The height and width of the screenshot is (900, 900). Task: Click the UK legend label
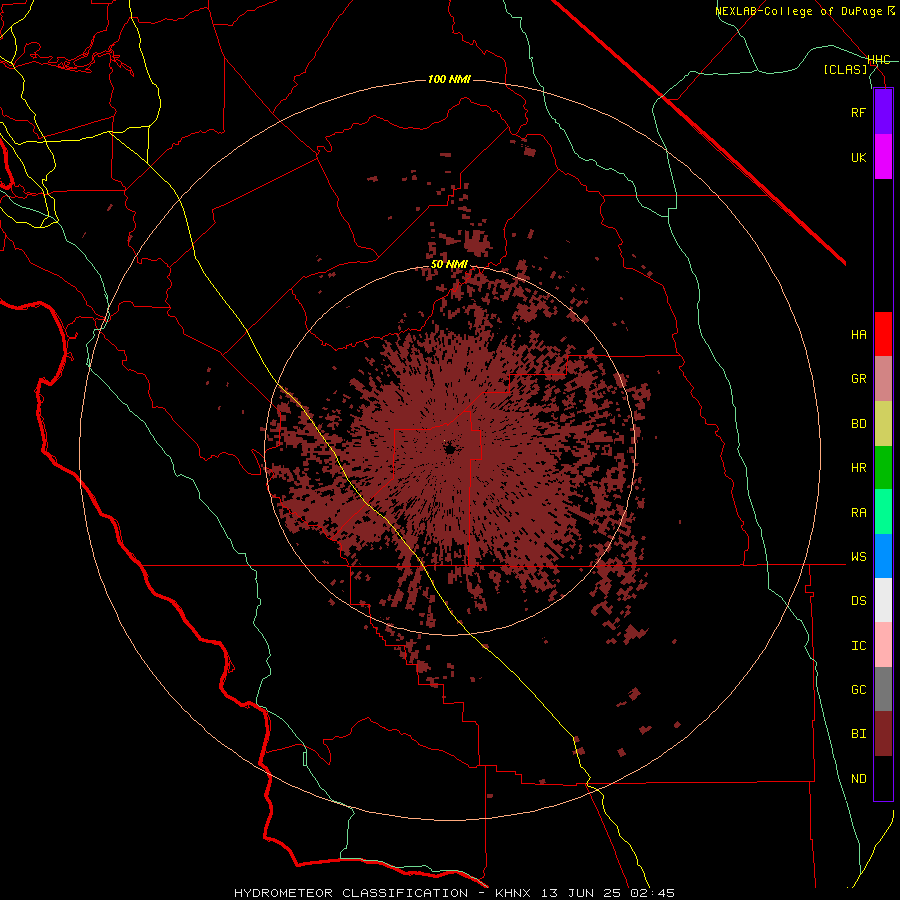[x=858, y=157]
